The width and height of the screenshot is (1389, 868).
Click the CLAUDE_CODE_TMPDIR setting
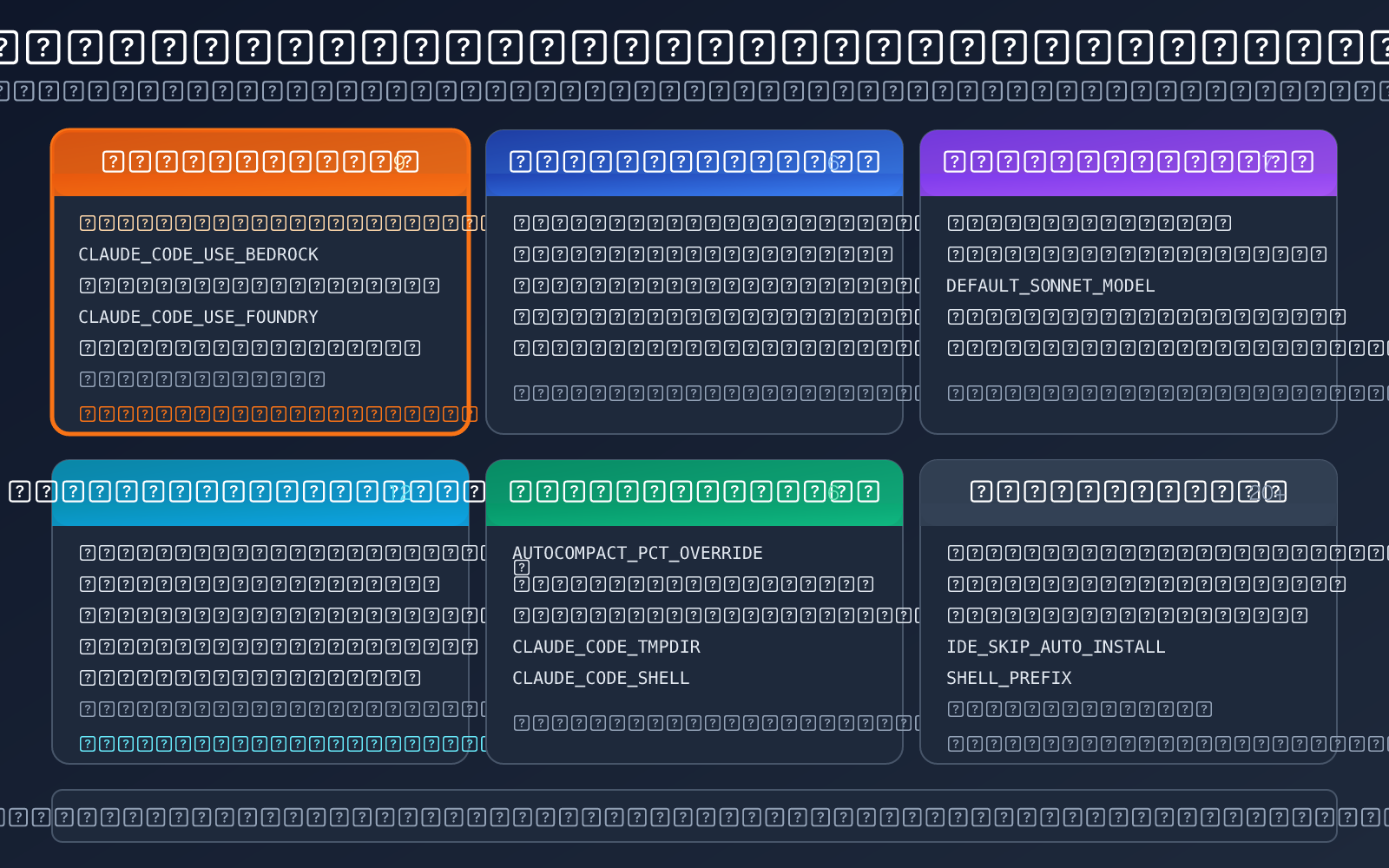607,647
